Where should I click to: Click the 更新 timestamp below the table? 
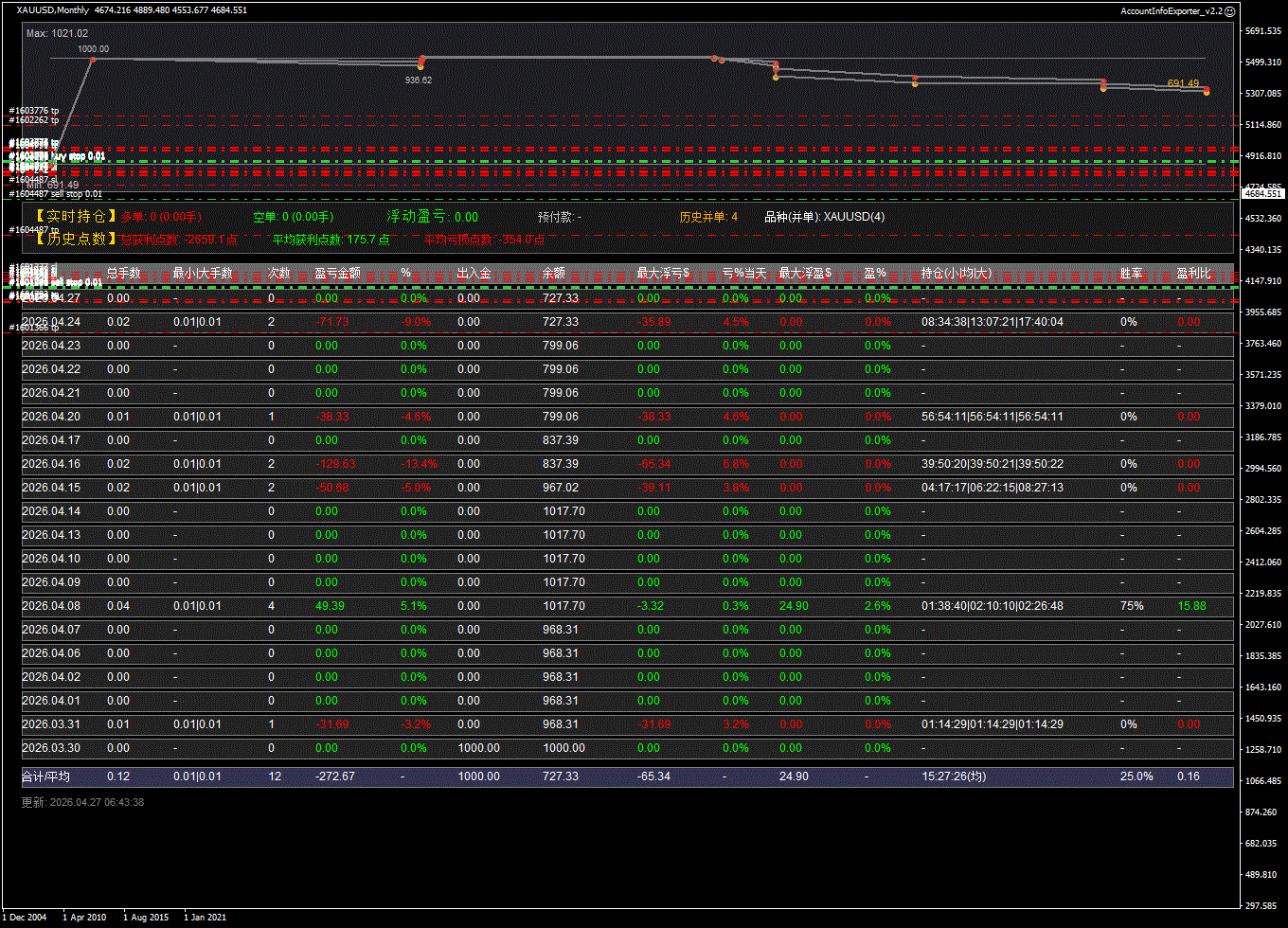tap(83, 802)
